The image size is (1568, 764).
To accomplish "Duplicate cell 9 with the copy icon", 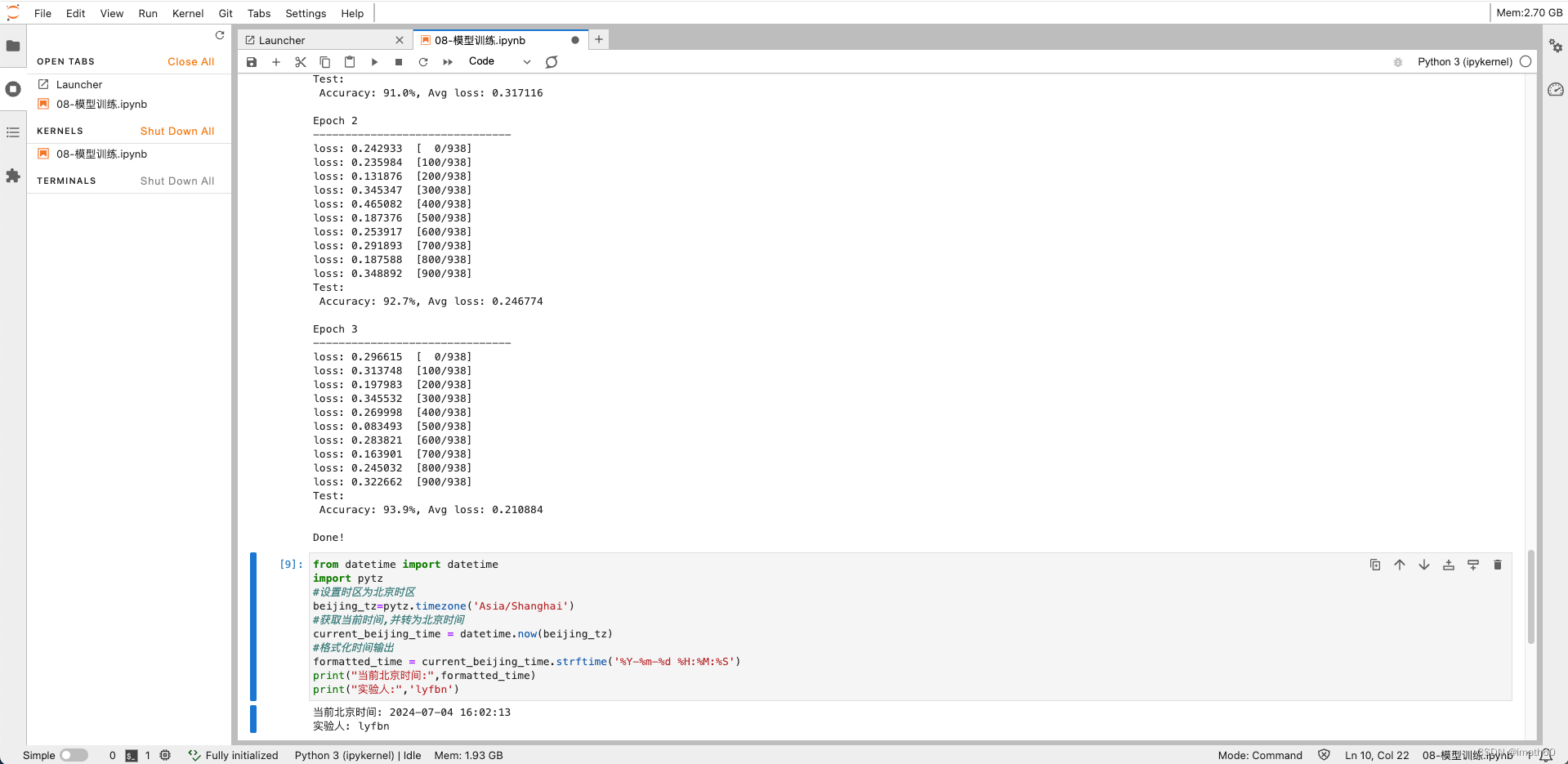I will pyautogui.click(x=1375, y=565).
